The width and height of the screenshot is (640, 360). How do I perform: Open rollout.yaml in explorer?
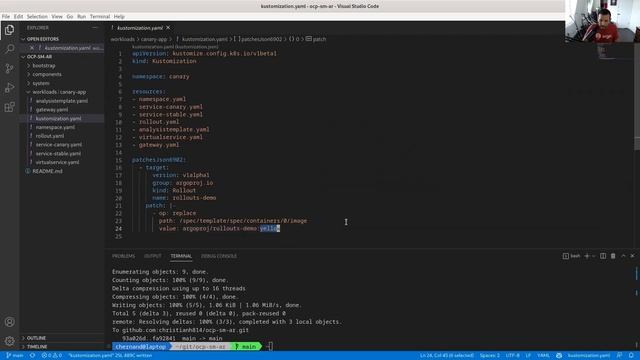(50, 136)
